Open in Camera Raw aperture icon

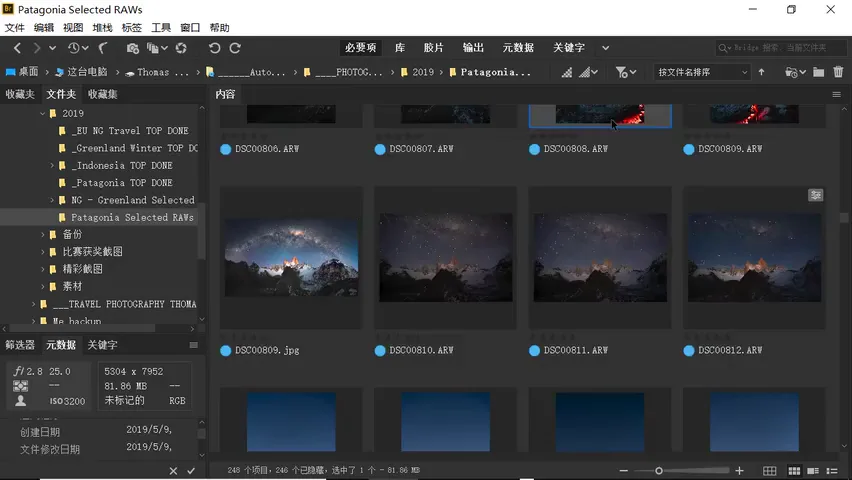(181, 48)
